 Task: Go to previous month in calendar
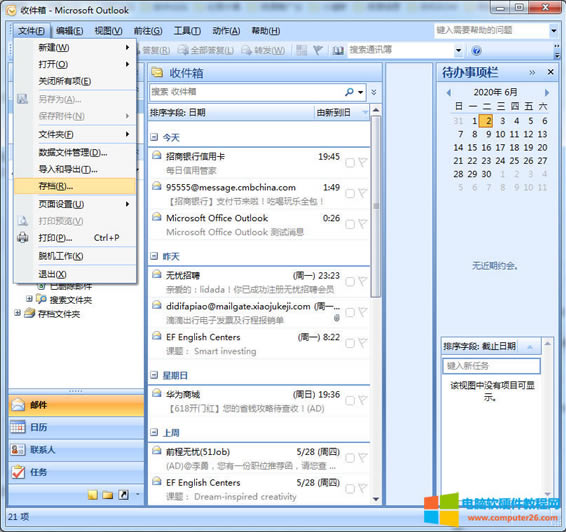click(449, 93)
